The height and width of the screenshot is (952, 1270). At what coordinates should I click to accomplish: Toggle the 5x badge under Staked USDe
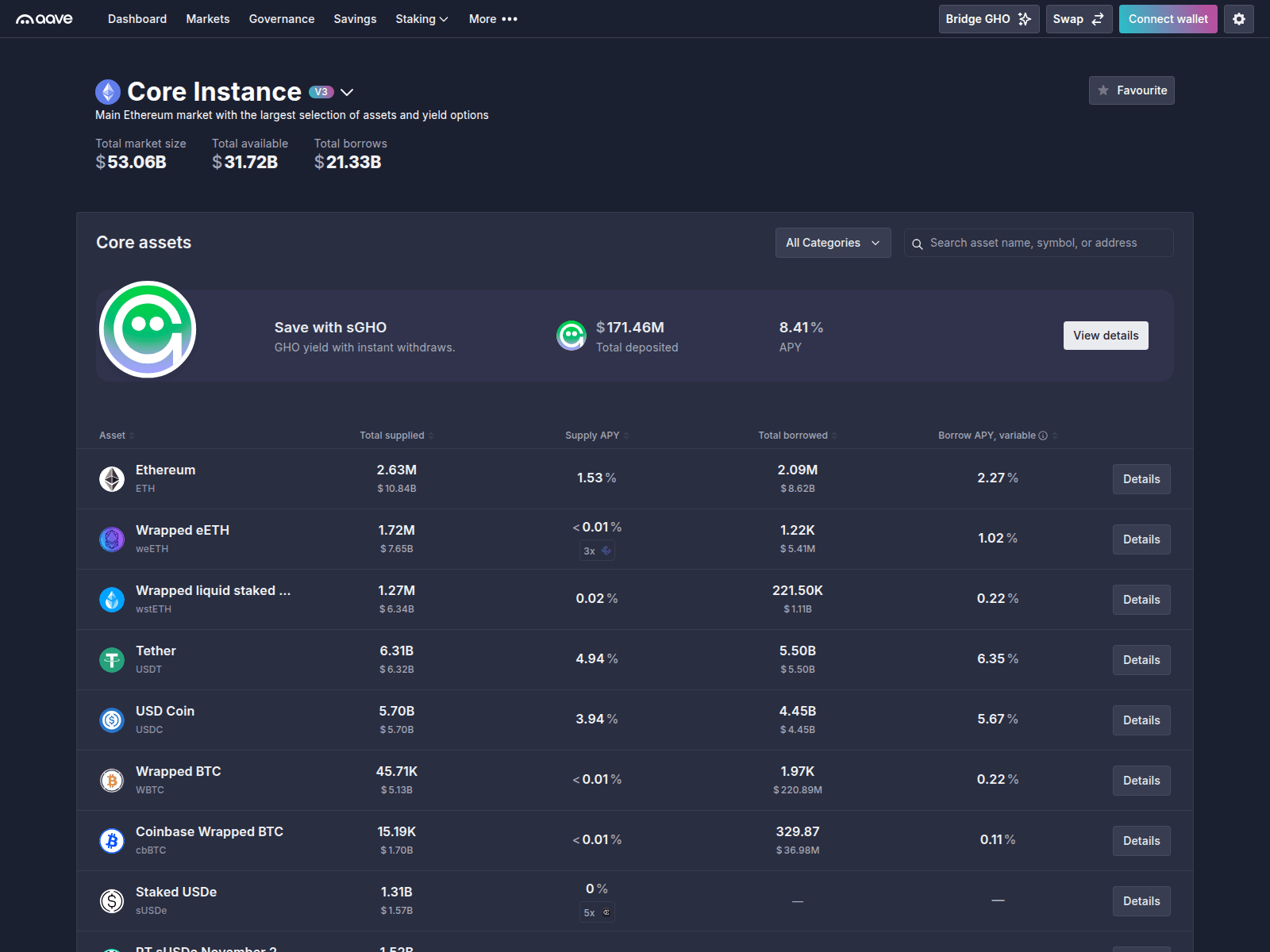(x=597, y=912)
